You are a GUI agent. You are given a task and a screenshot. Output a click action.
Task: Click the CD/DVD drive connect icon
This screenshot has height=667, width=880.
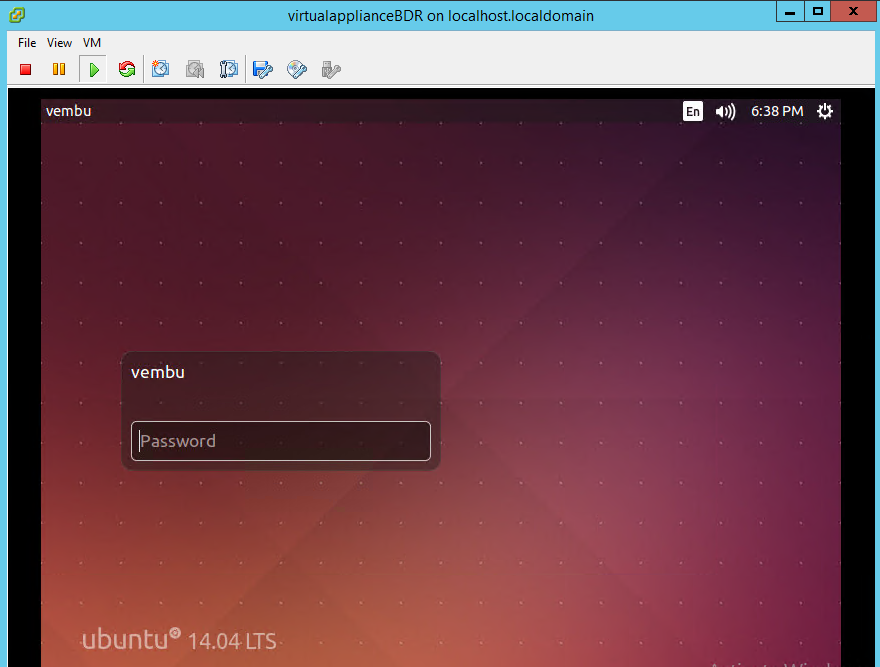297,69
